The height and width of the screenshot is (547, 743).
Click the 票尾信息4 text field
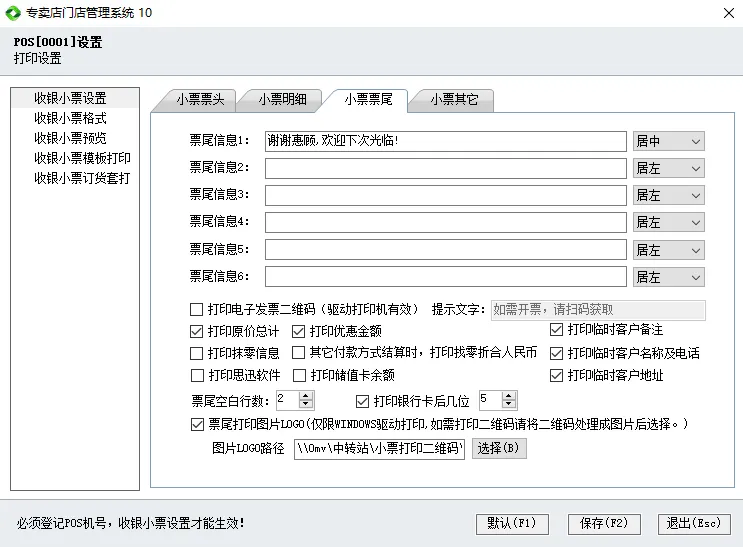[445, 222]
